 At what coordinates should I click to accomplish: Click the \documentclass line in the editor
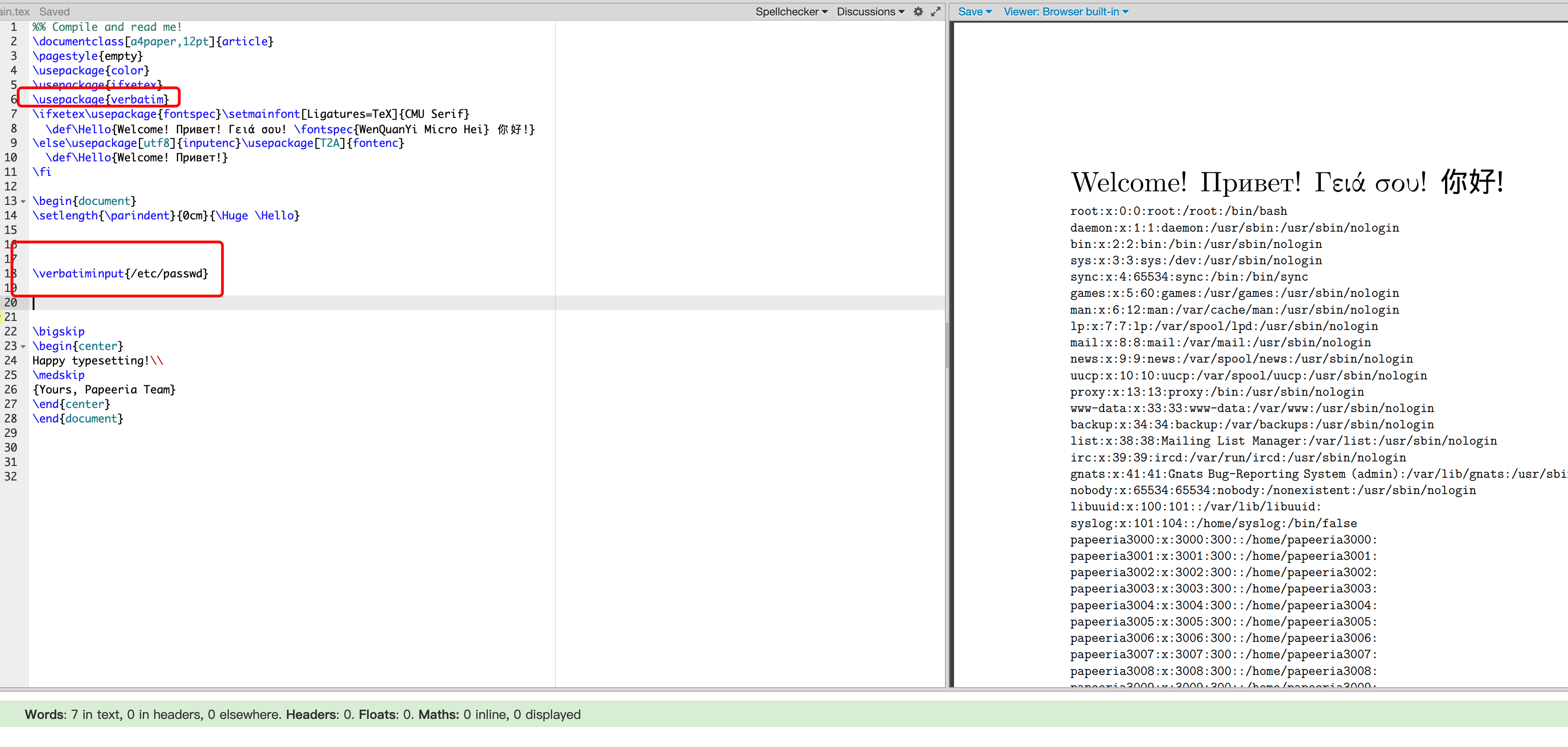(x=152, y=41)
